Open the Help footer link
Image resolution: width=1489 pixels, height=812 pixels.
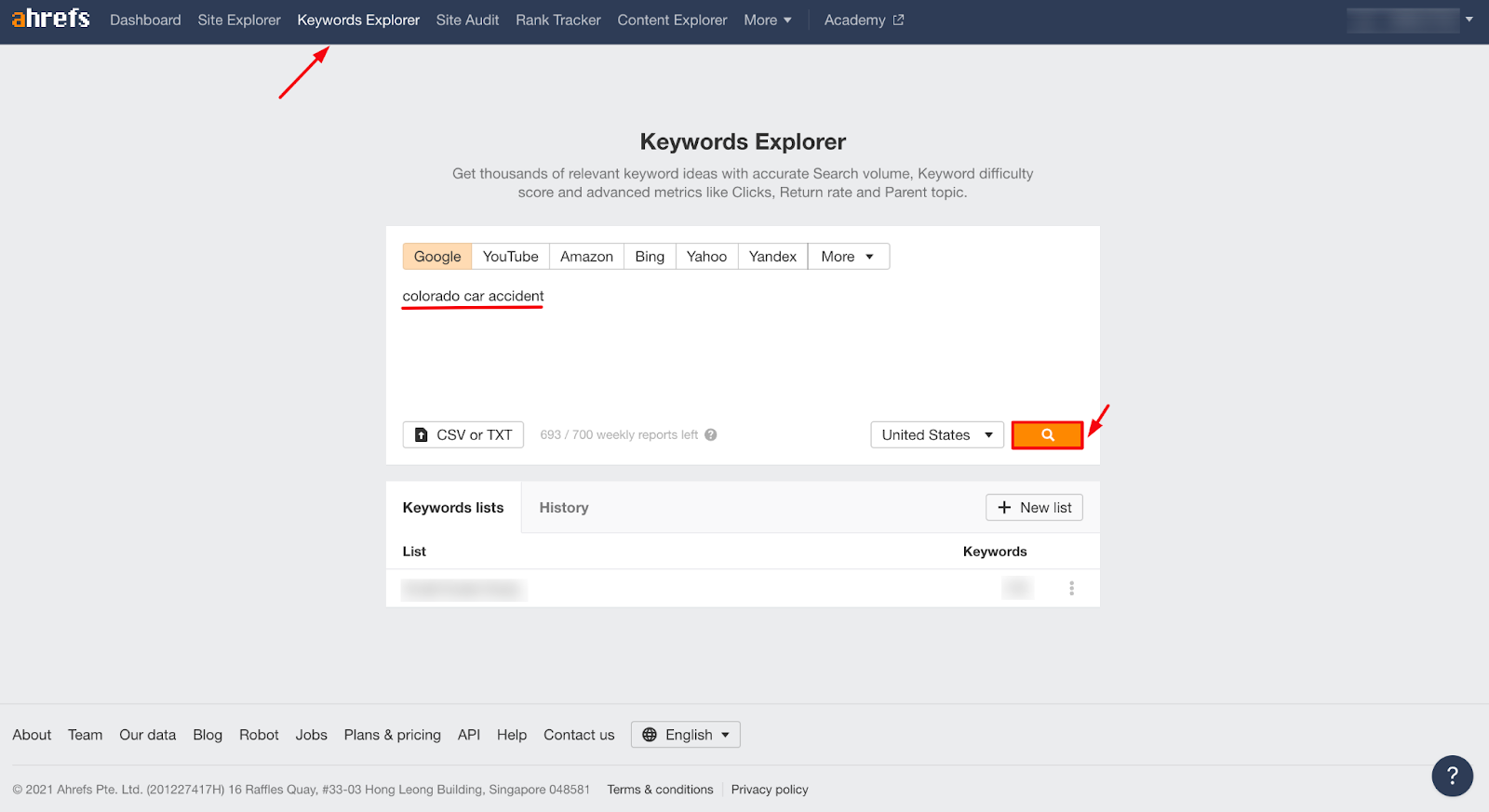pyautogui.click(x=512, y=735)
